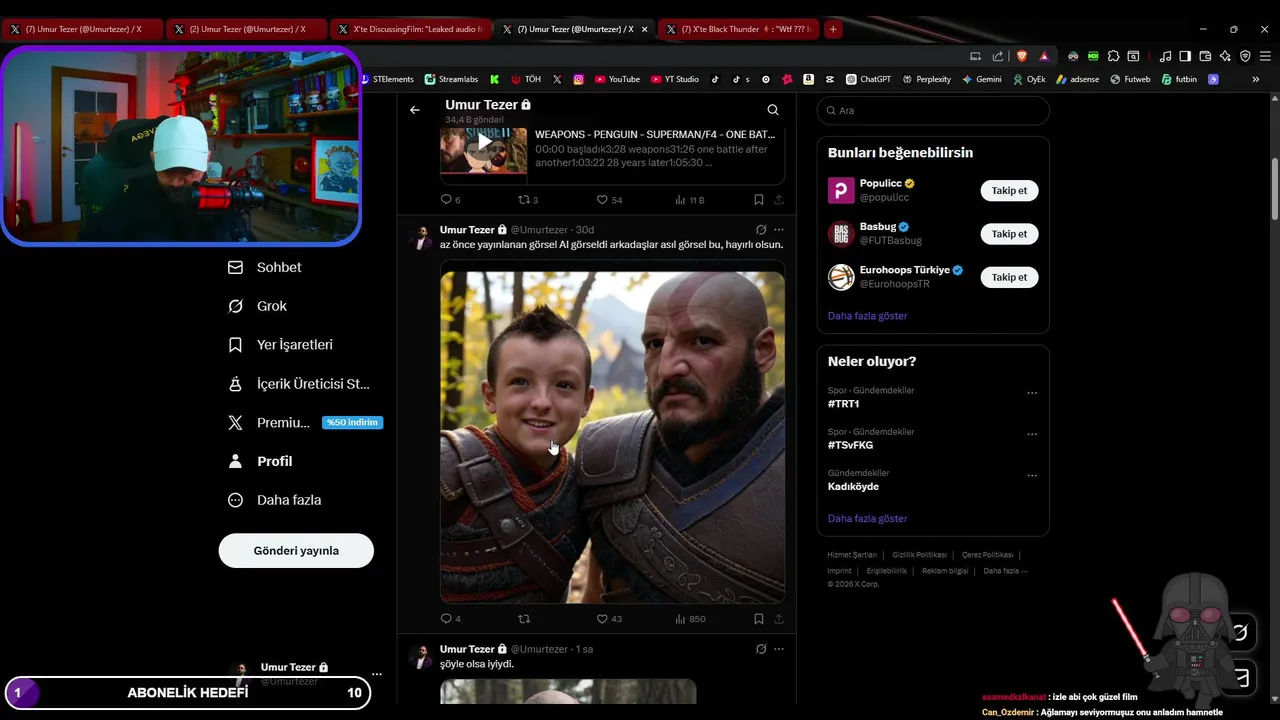The width and height of the screenshot is (1280, 720).
Task: Bookmark the Kratos image post
Action: (759, 619)
